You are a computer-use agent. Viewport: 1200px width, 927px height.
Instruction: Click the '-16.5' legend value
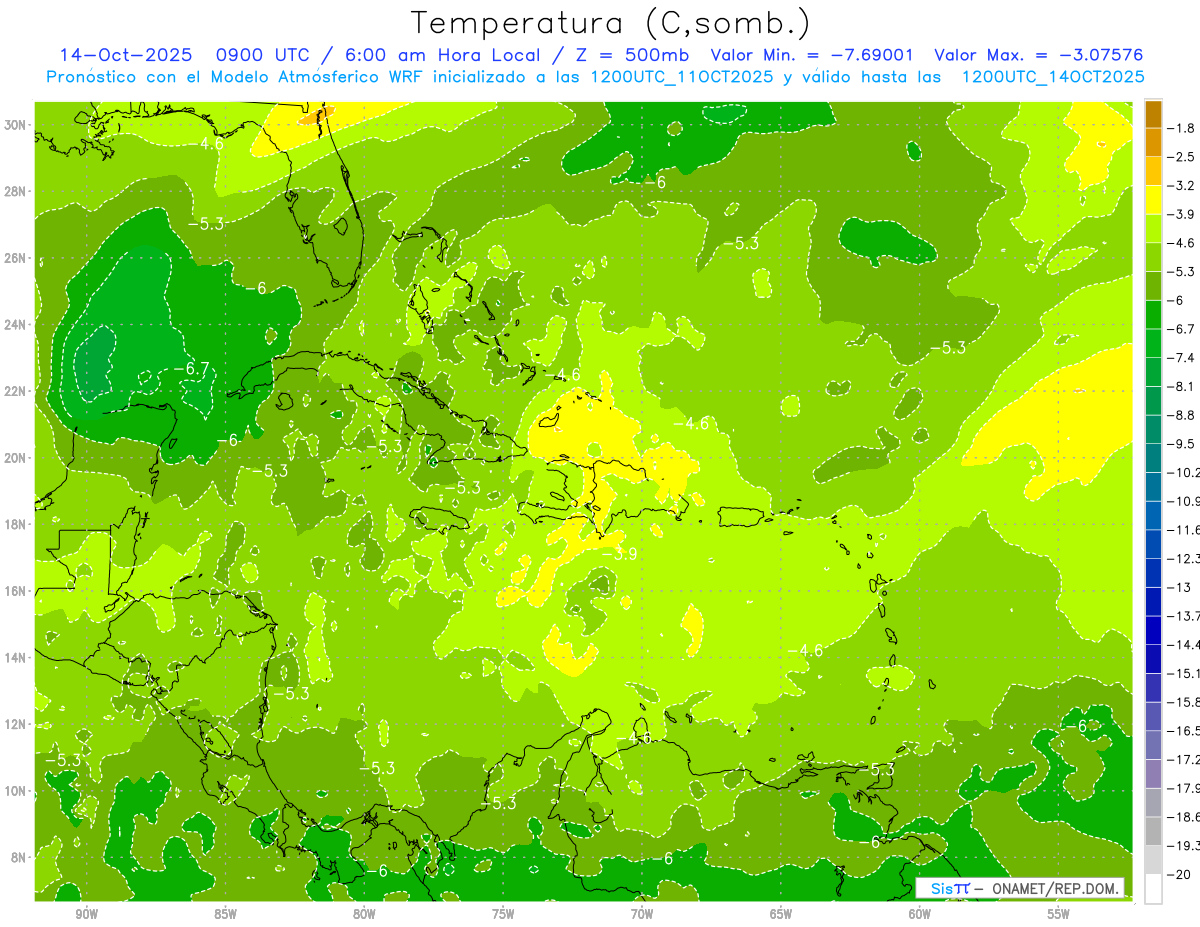pos(1184,730)
